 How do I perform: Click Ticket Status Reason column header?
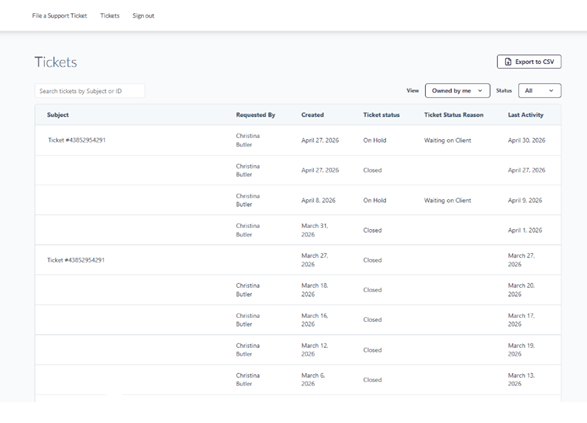454,115
